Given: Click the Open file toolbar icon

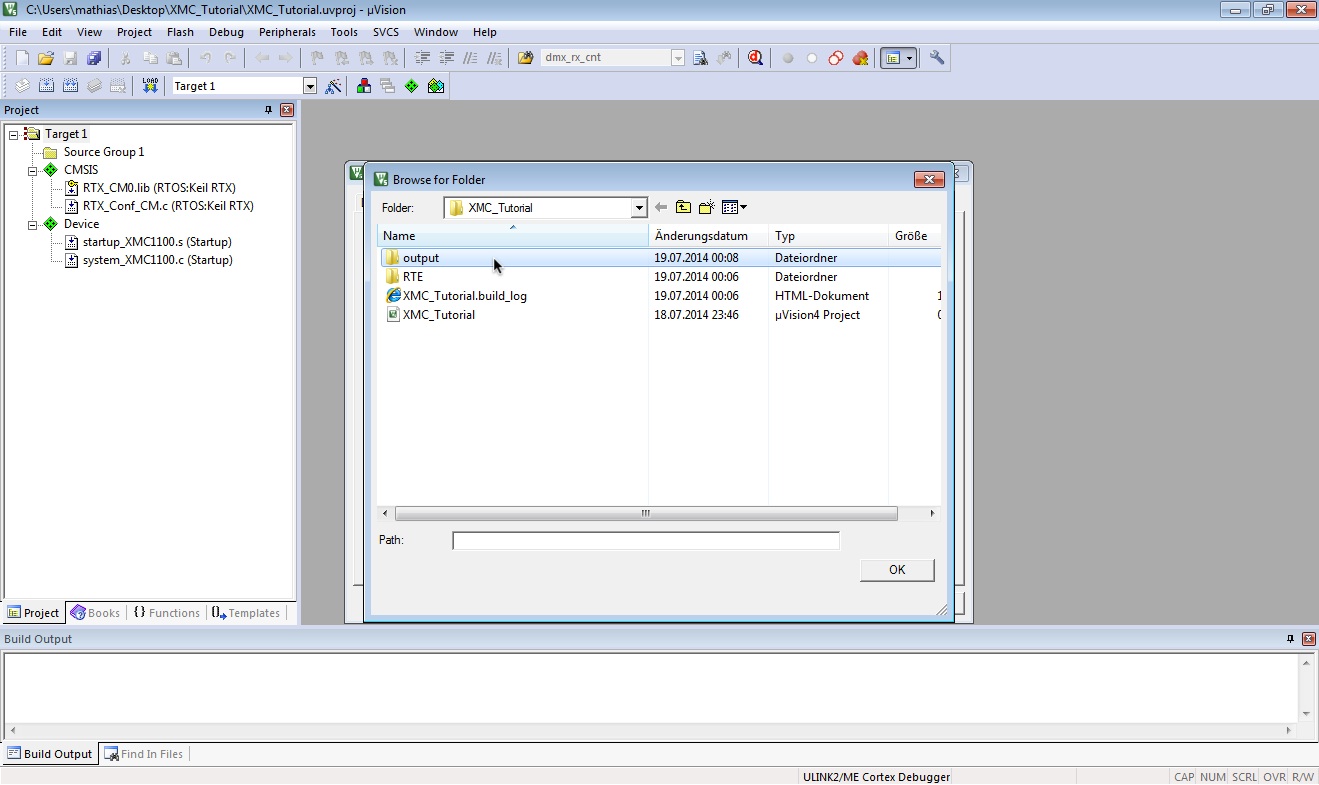Looking at the screenshot, I should pos(46,58).
